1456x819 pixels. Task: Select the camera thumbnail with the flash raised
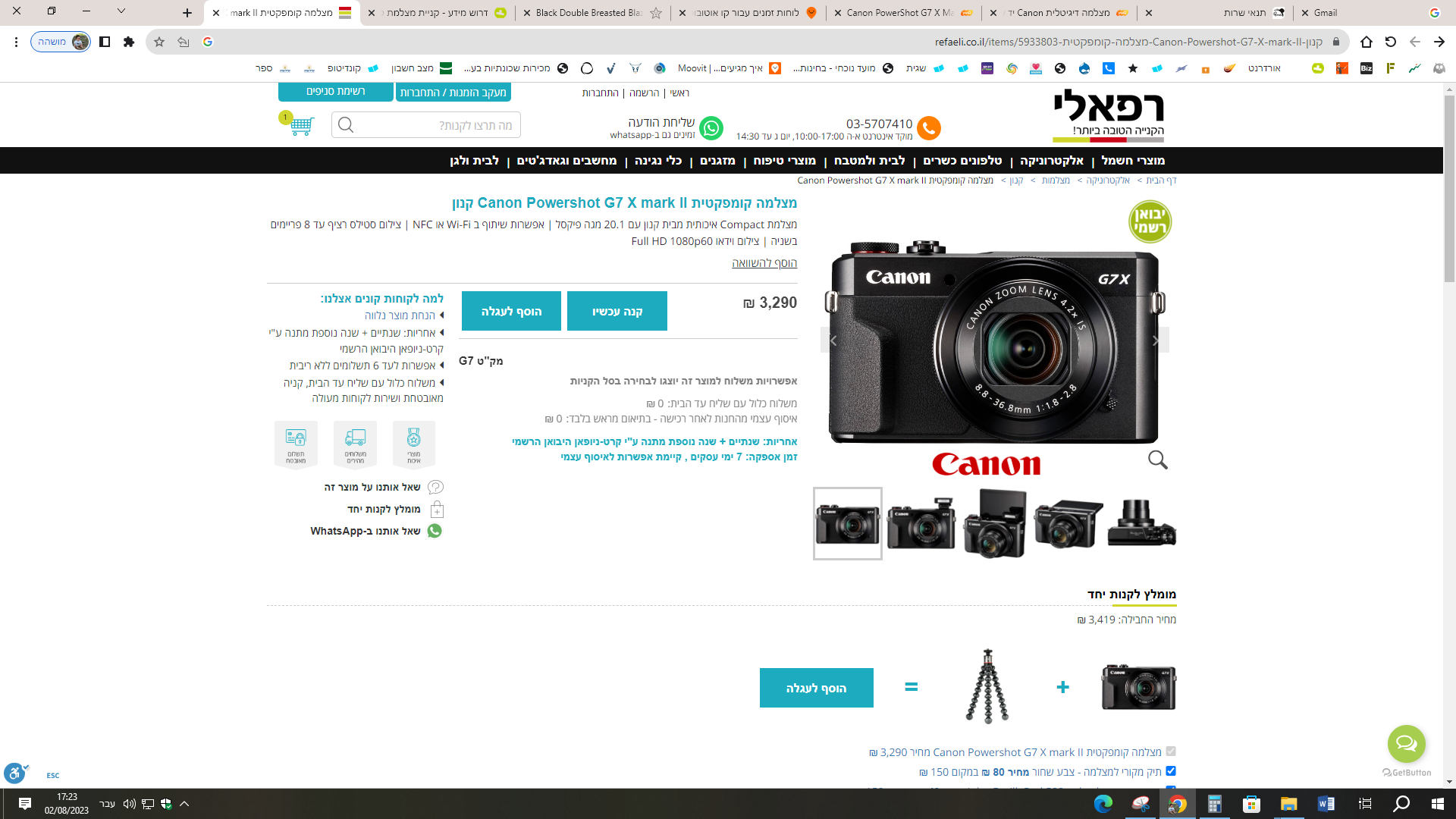tap(921, 523)
